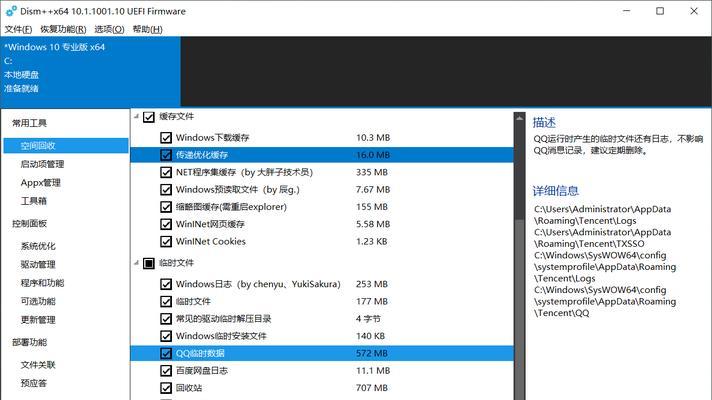712x400 pixels.
Task: Uncheck Windows下载缓存 checkbox
Action: coord(166,138)
